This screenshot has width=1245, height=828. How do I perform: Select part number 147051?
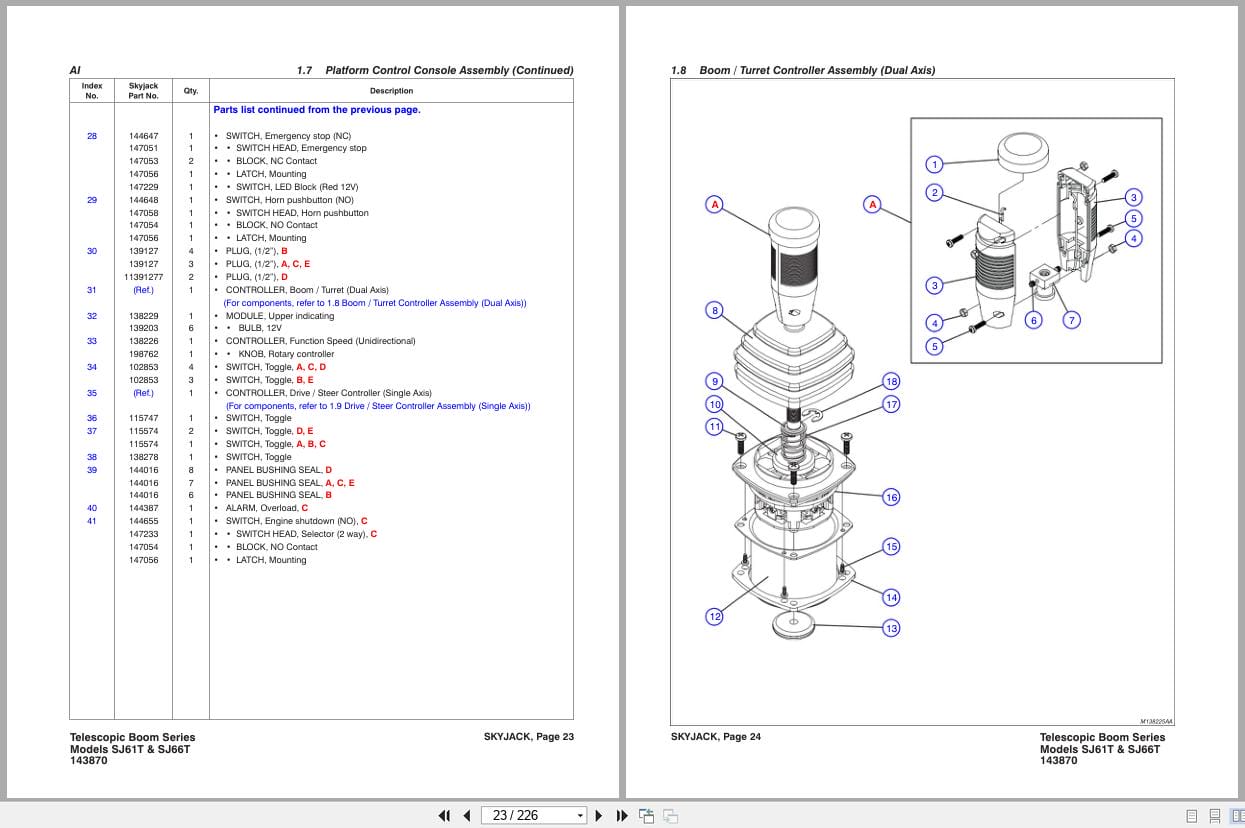tap(143, 148)
